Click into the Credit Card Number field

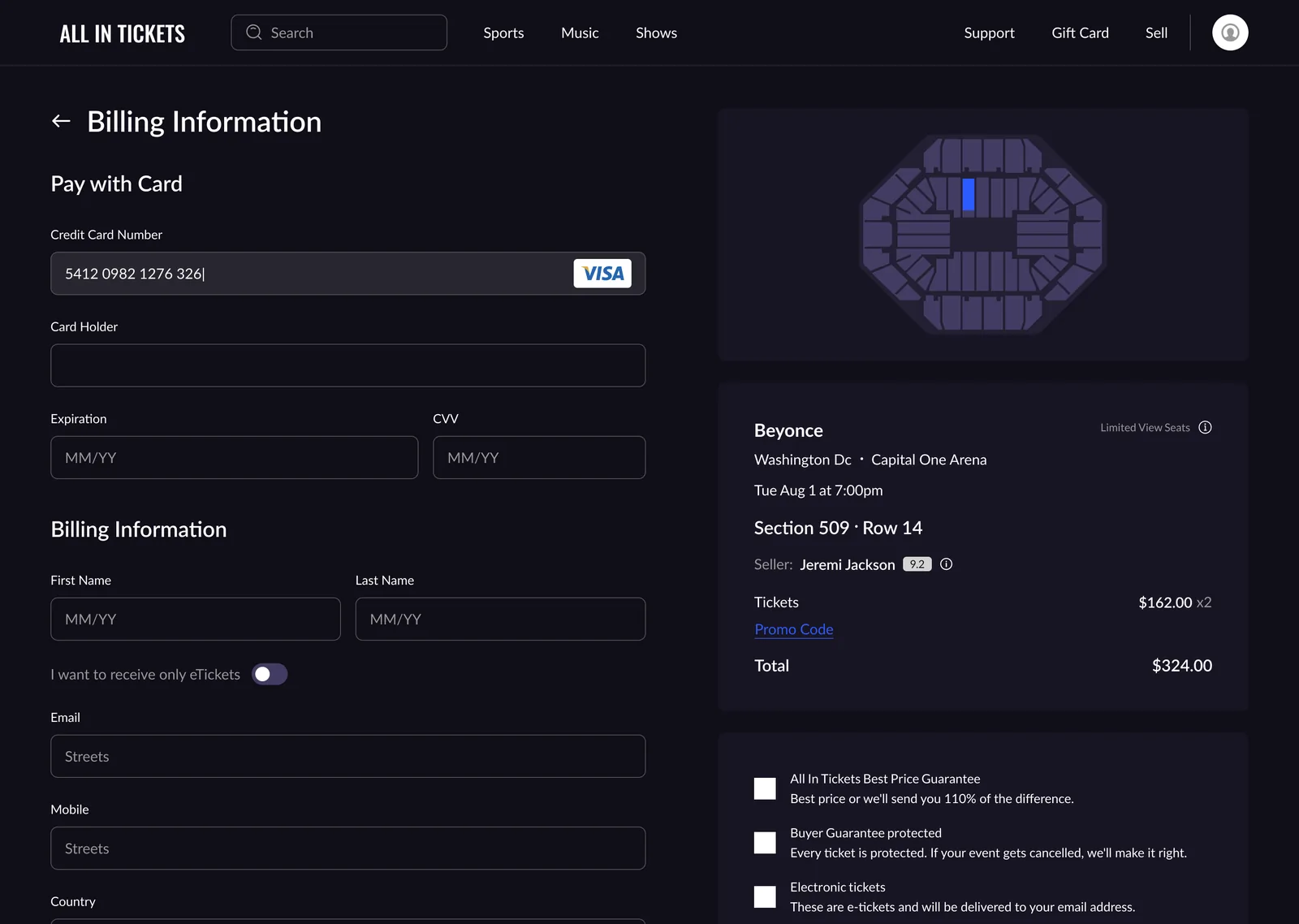point(347,274)
